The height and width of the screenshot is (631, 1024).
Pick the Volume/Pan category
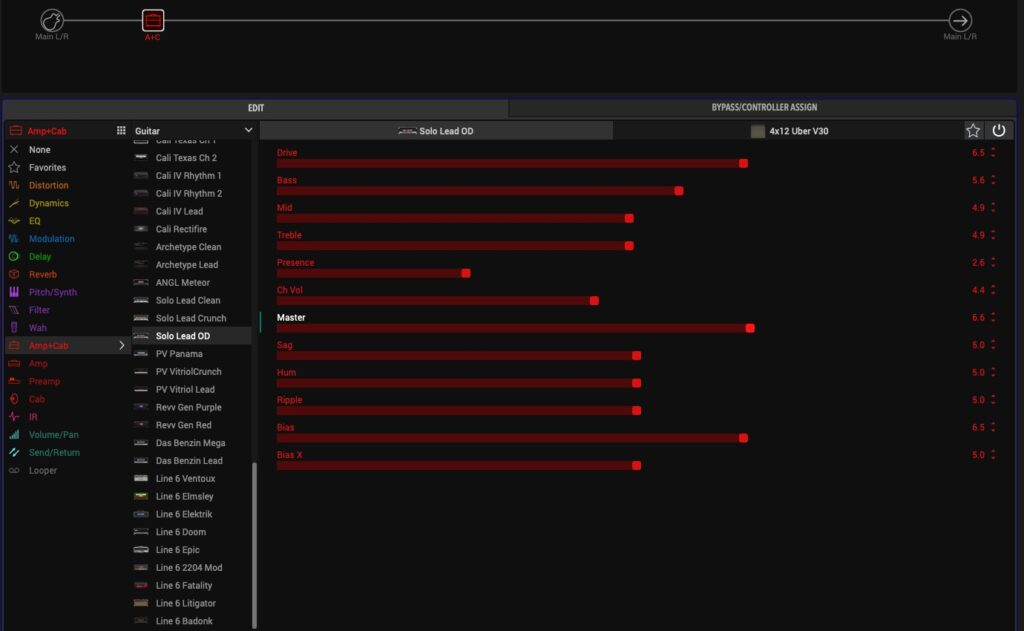[54, 435]
